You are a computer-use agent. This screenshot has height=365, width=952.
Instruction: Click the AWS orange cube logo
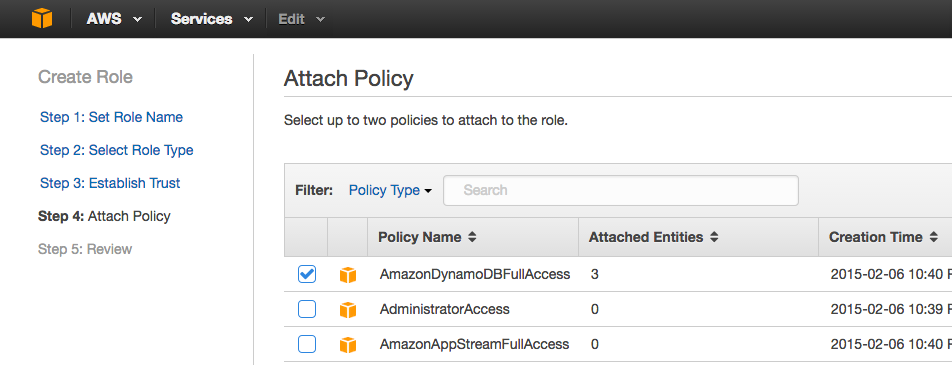[42, 18]
